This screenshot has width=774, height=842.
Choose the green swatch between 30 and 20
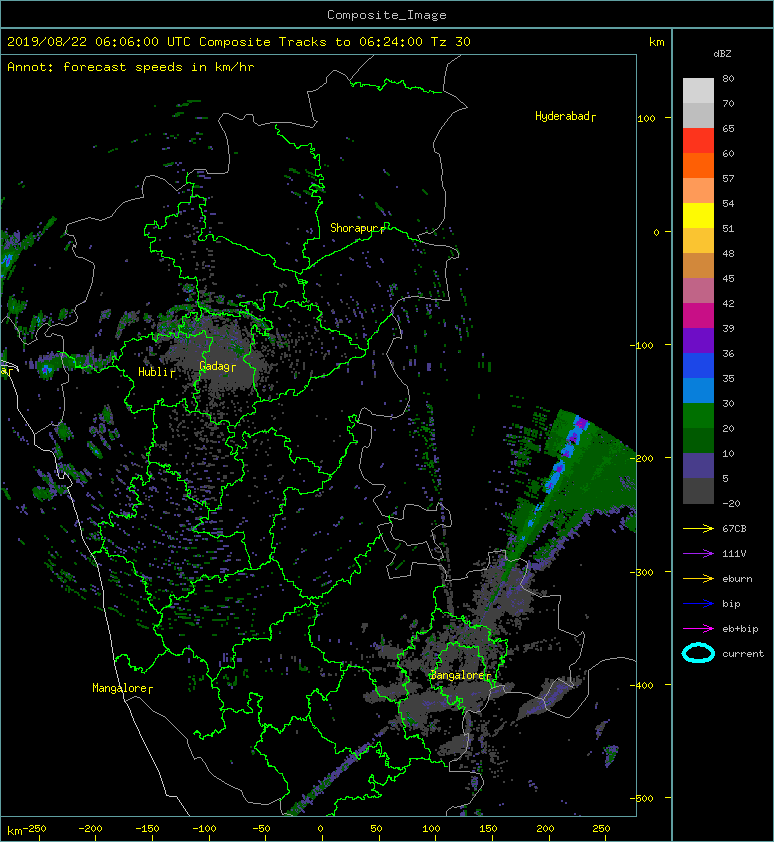pyautogui.click(x=698, y=416)
